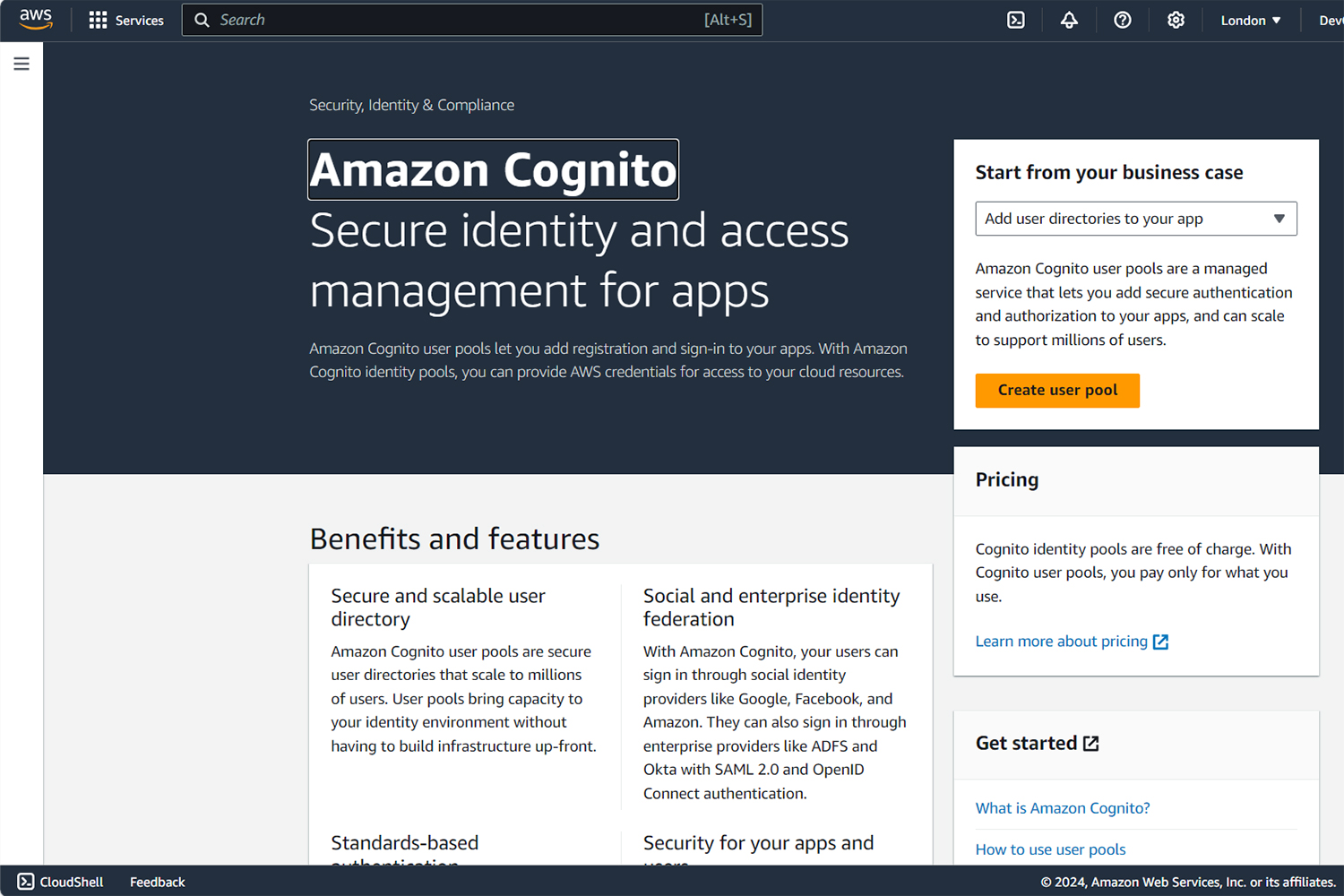This screenshot has width=1344, height=896.
Task: Click CloudShell icon in the footer
Action: point(26,882)
